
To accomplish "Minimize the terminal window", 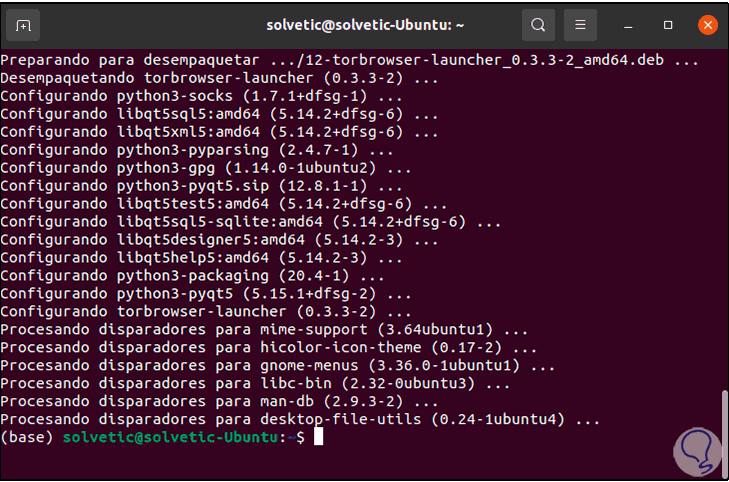I will point(625,25).
